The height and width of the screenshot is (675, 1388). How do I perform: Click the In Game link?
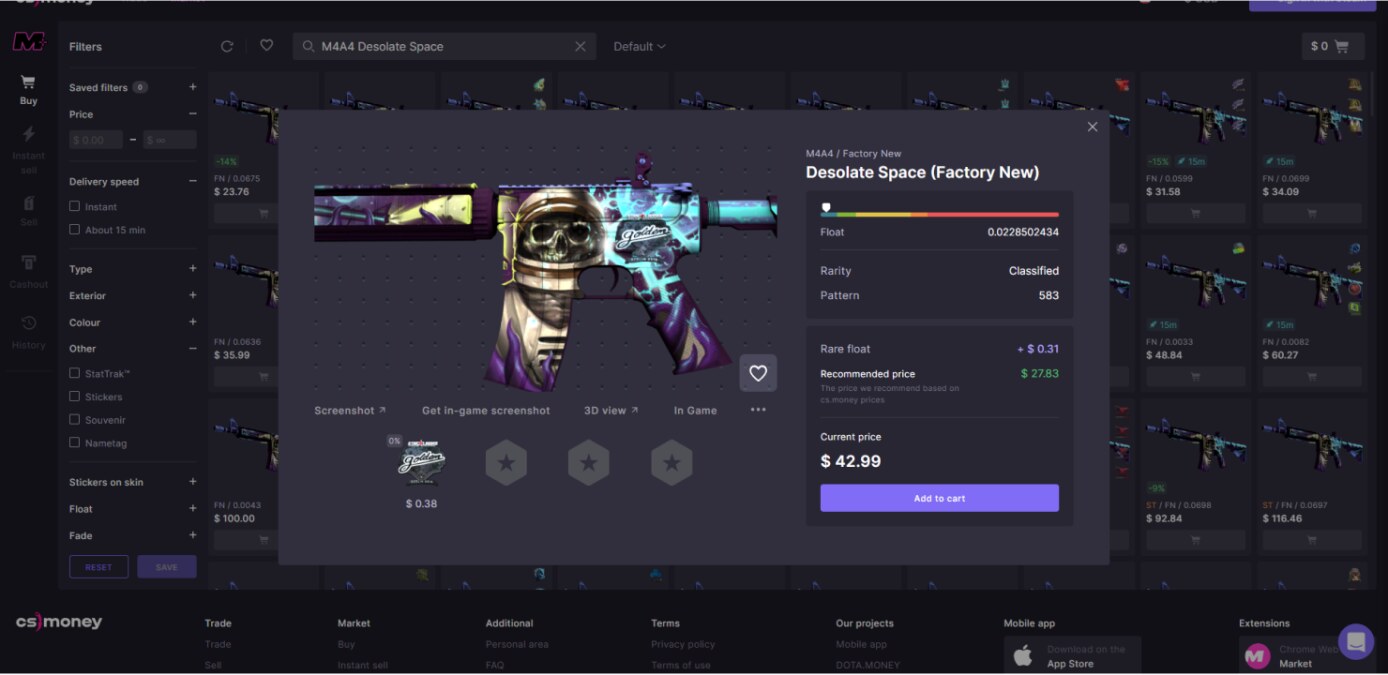point(695,410)
